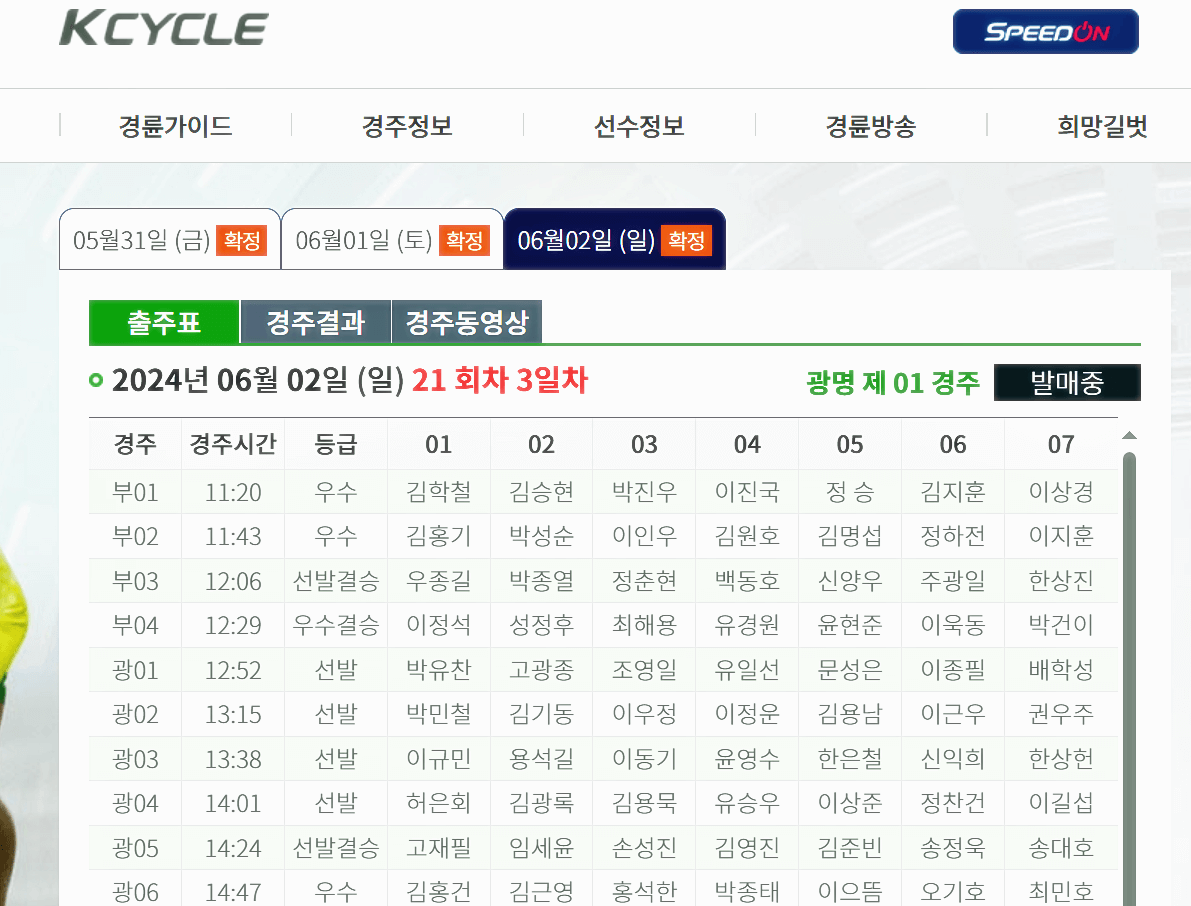Click rider 송대호 in 광05 row
Screen dimensions: 1191x906
coord(1061,848)
